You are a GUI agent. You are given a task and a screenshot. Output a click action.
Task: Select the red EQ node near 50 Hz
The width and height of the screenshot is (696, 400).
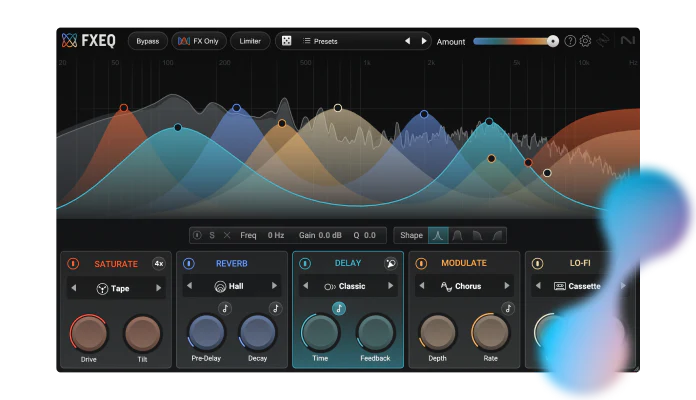tap(124, 108)
